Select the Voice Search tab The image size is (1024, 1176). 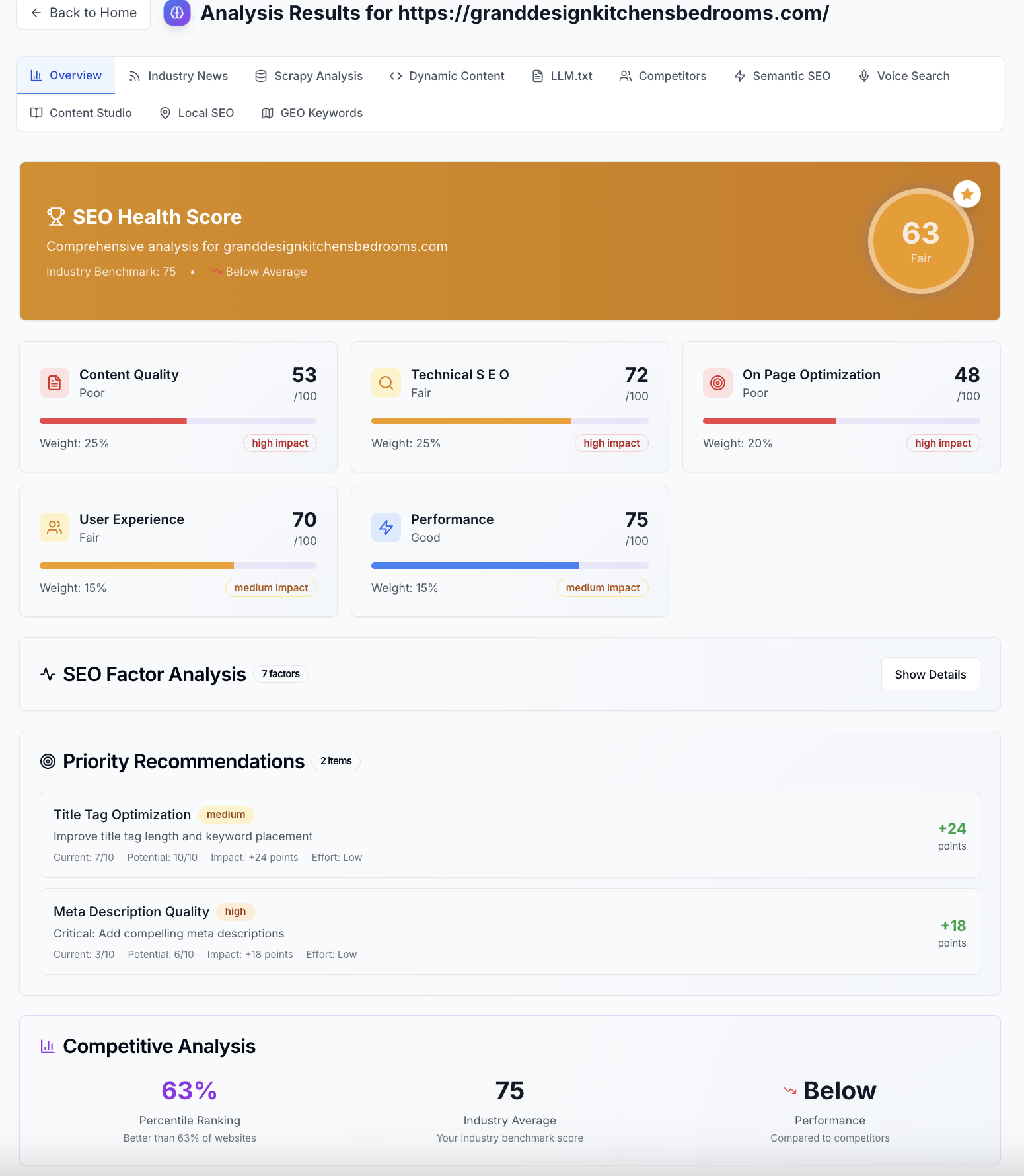click(x=904, y=76)
